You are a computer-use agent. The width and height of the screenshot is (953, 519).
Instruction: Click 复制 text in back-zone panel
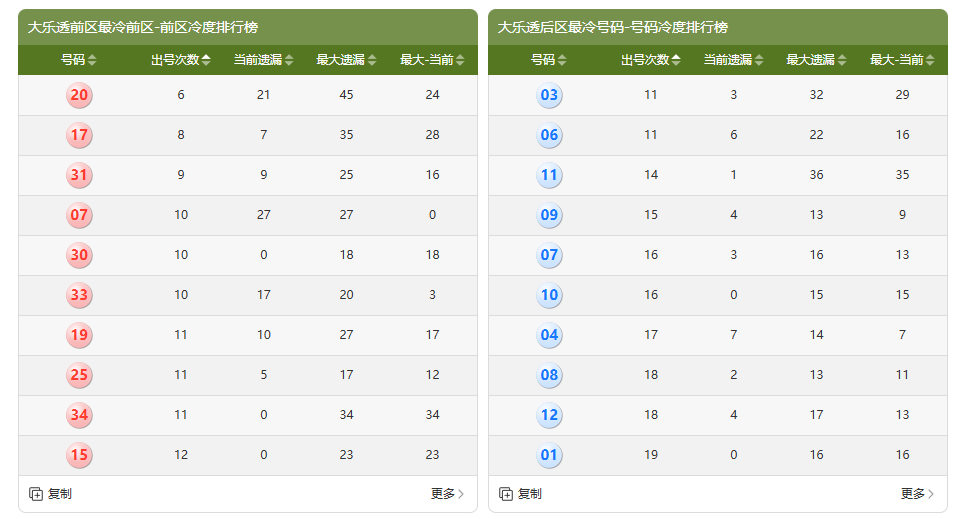(x=530, y=494)
